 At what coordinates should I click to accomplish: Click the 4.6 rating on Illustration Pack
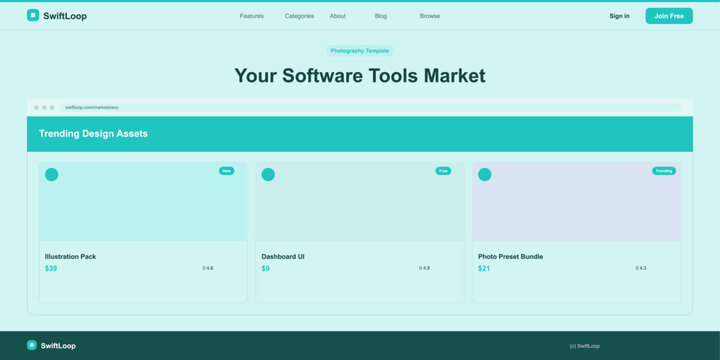(208, 268)
